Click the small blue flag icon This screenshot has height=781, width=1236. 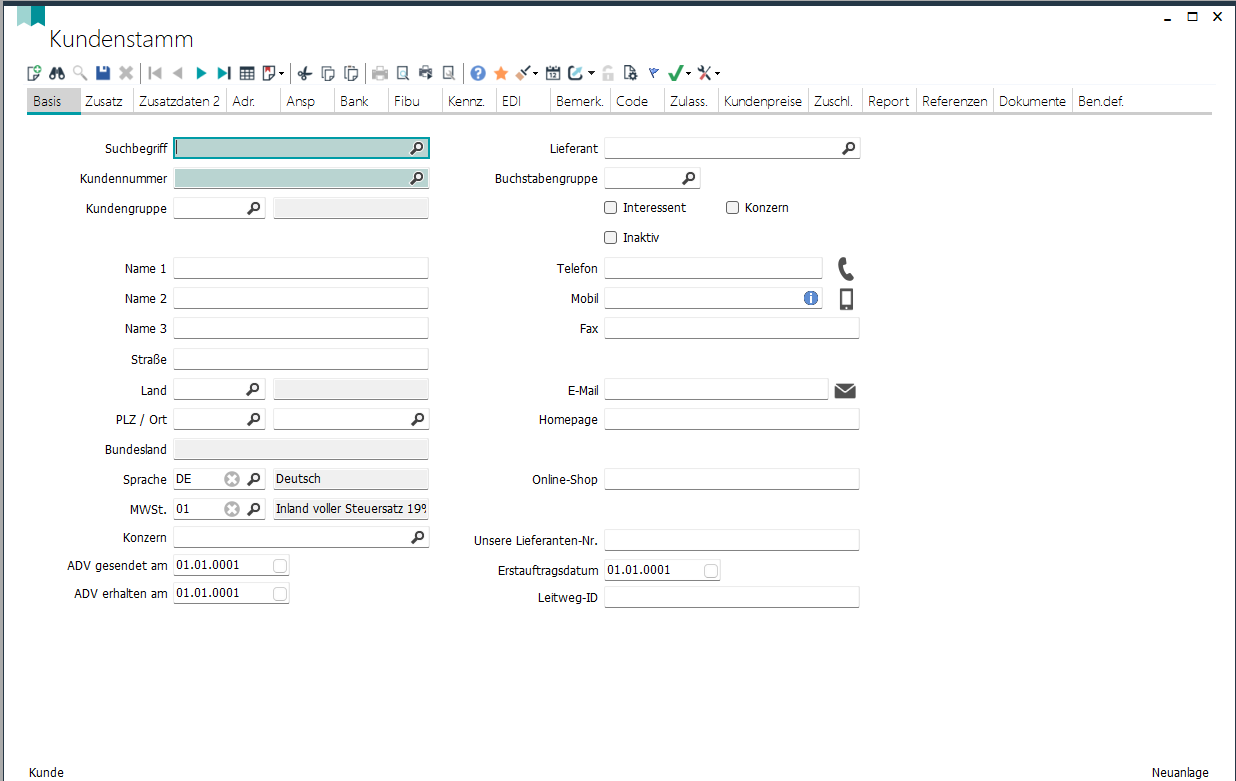point(653,73)
